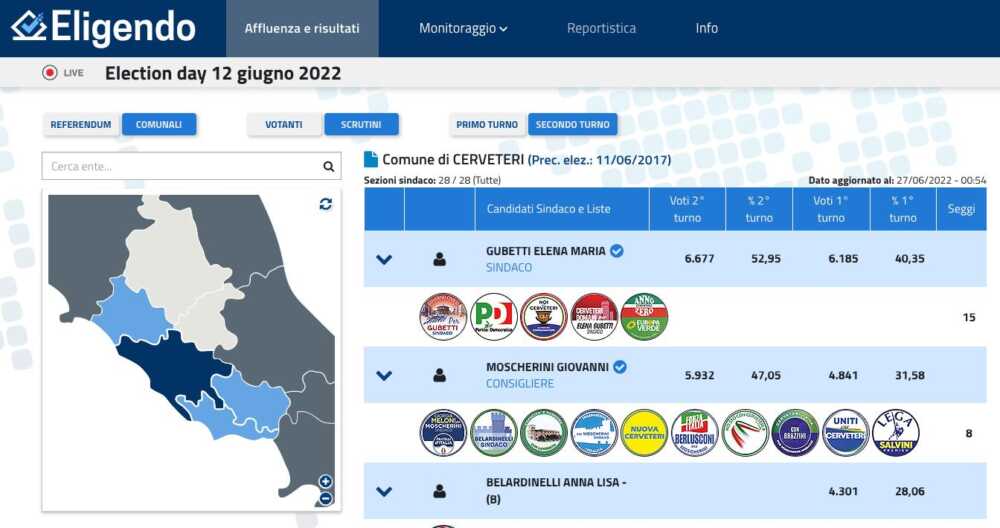1000x528 pixels.
Task: Expand the Belardinelli Anna Lisa row chevron
Action: [384, 492]
